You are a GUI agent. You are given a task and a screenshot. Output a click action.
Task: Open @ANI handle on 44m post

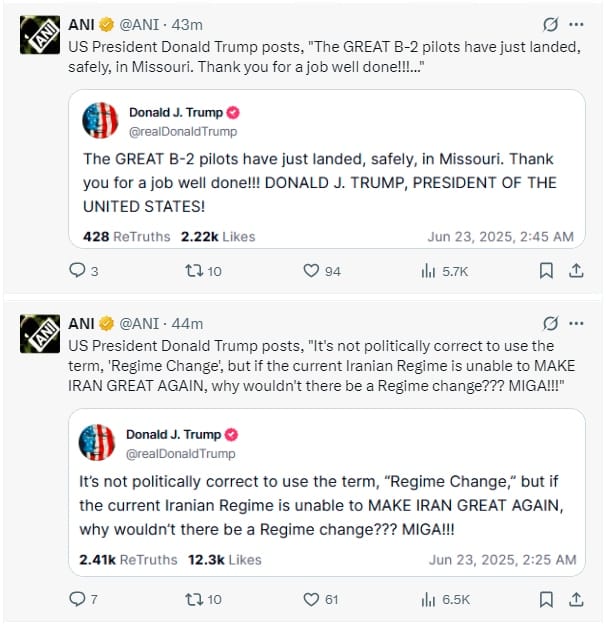139,324
